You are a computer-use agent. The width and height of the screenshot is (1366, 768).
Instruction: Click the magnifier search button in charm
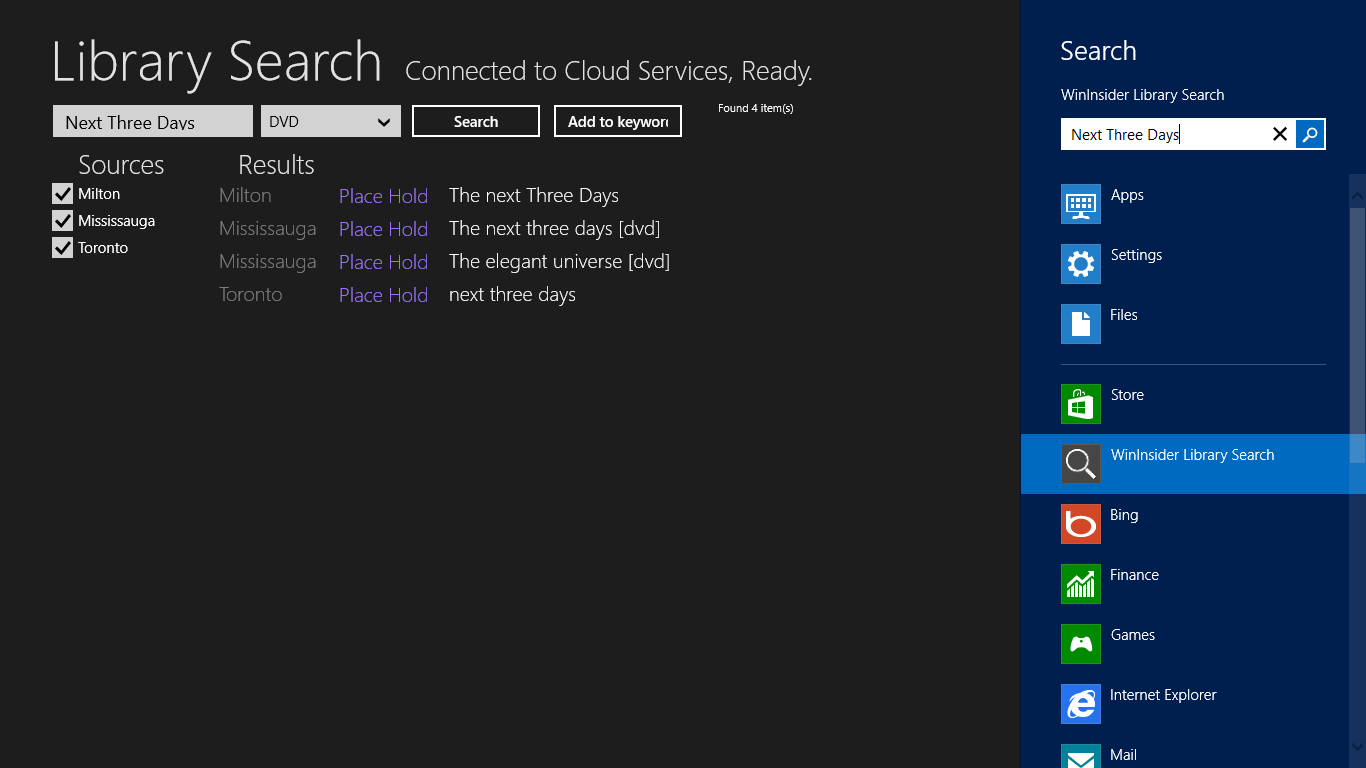click(x=1310, y=134)
